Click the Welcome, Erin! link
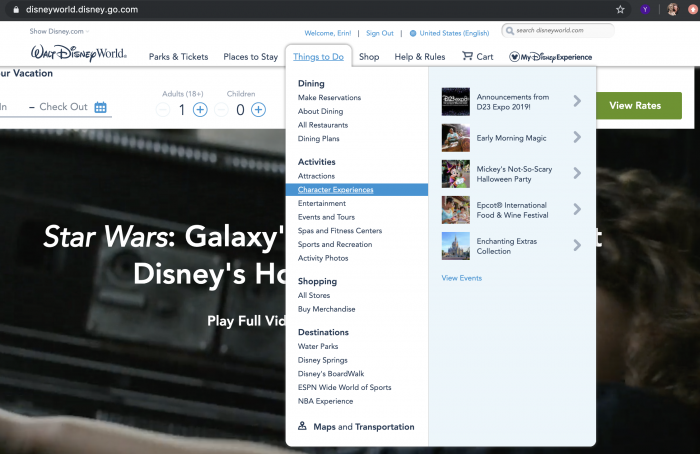 (x=328, y=33)
